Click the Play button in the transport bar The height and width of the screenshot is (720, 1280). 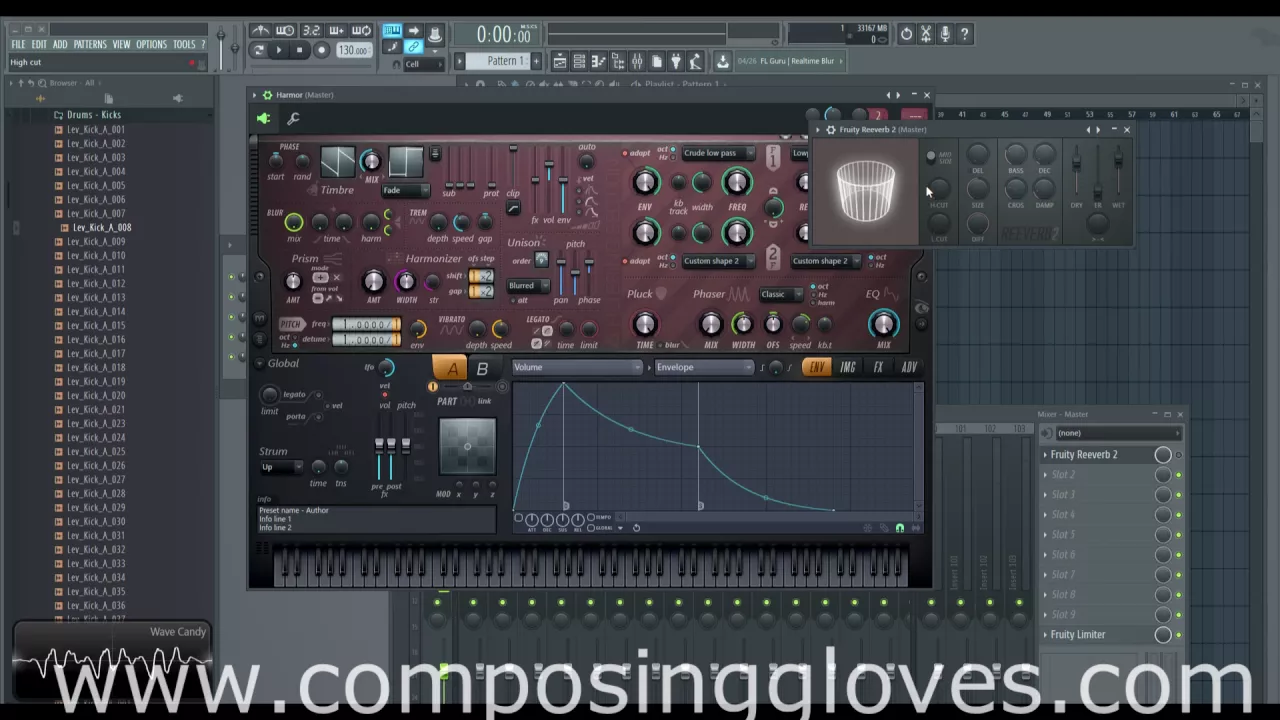click(x=279, y=50)
